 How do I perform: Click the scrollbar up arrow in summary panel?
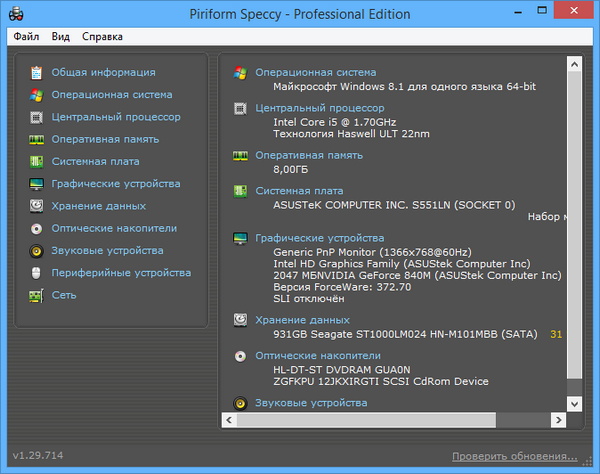point(574,63)
